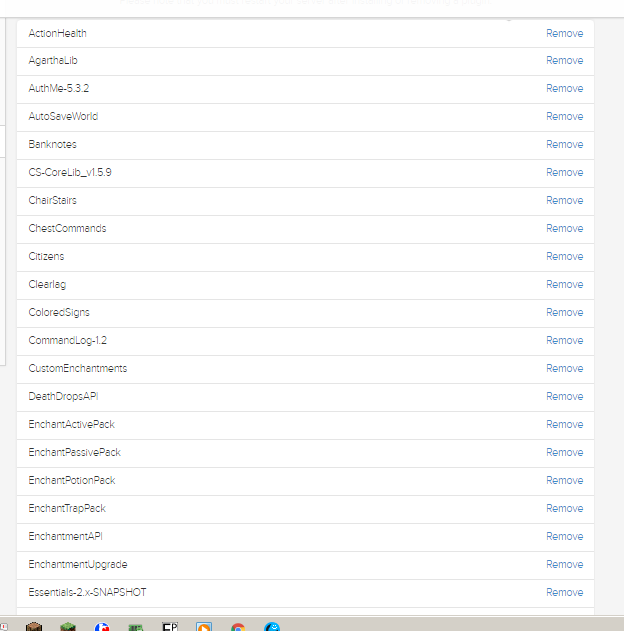The height and width of the screenshot is (631, 624).
Task: Select the Clearlag plugin name
Action: coord(47,285)
